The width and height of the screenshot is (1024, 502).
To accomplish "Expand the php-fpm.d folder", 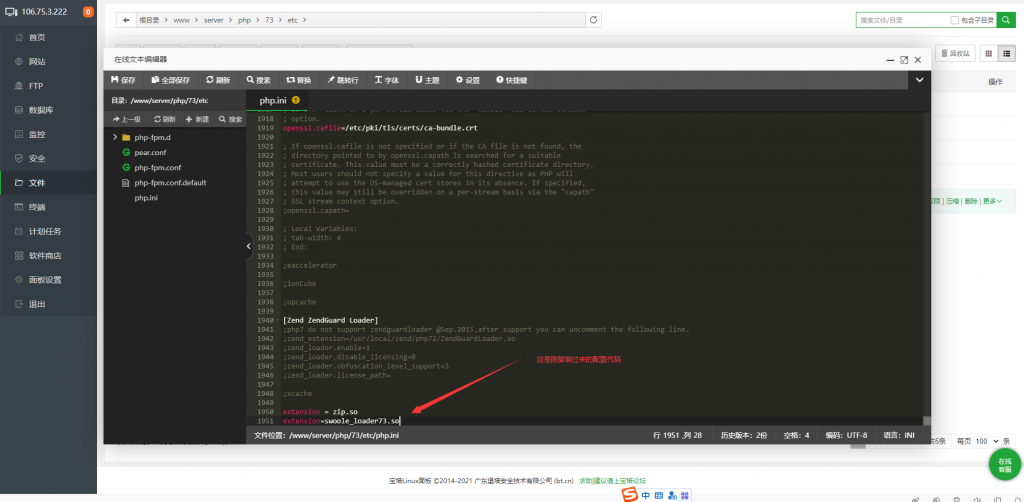I will (115, 137).
